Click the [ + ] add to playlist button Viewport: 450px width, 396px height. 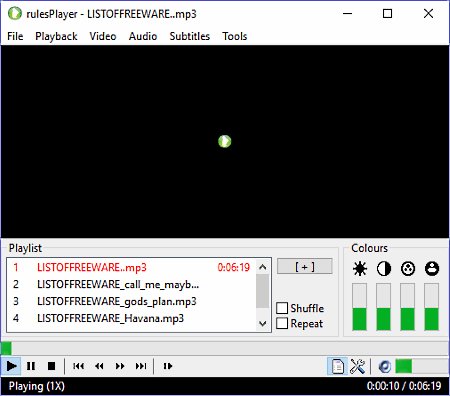[305, 266]
